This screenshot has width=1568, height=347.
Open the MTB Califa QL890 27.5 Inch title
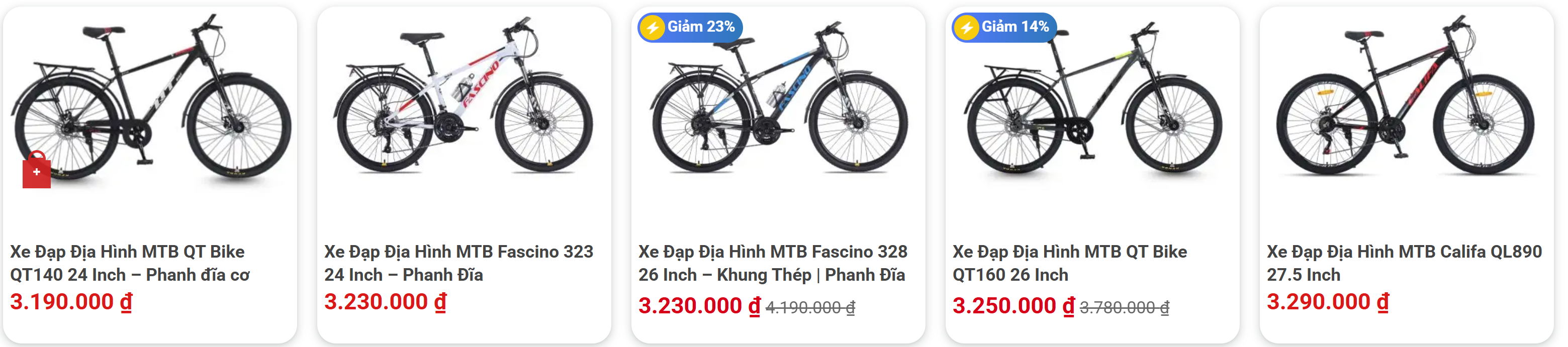1404,263
